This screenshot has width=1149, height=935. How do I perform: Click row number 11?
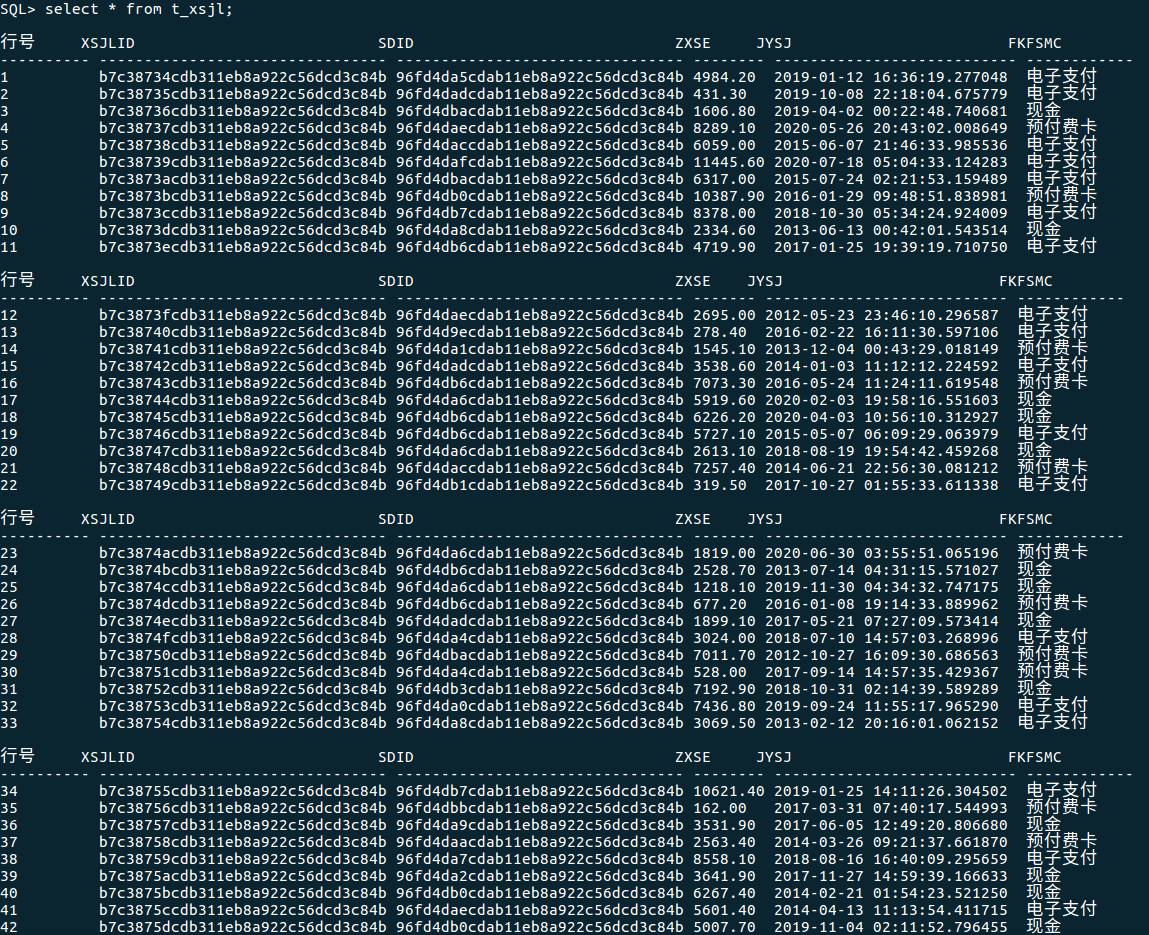[9, 247]
